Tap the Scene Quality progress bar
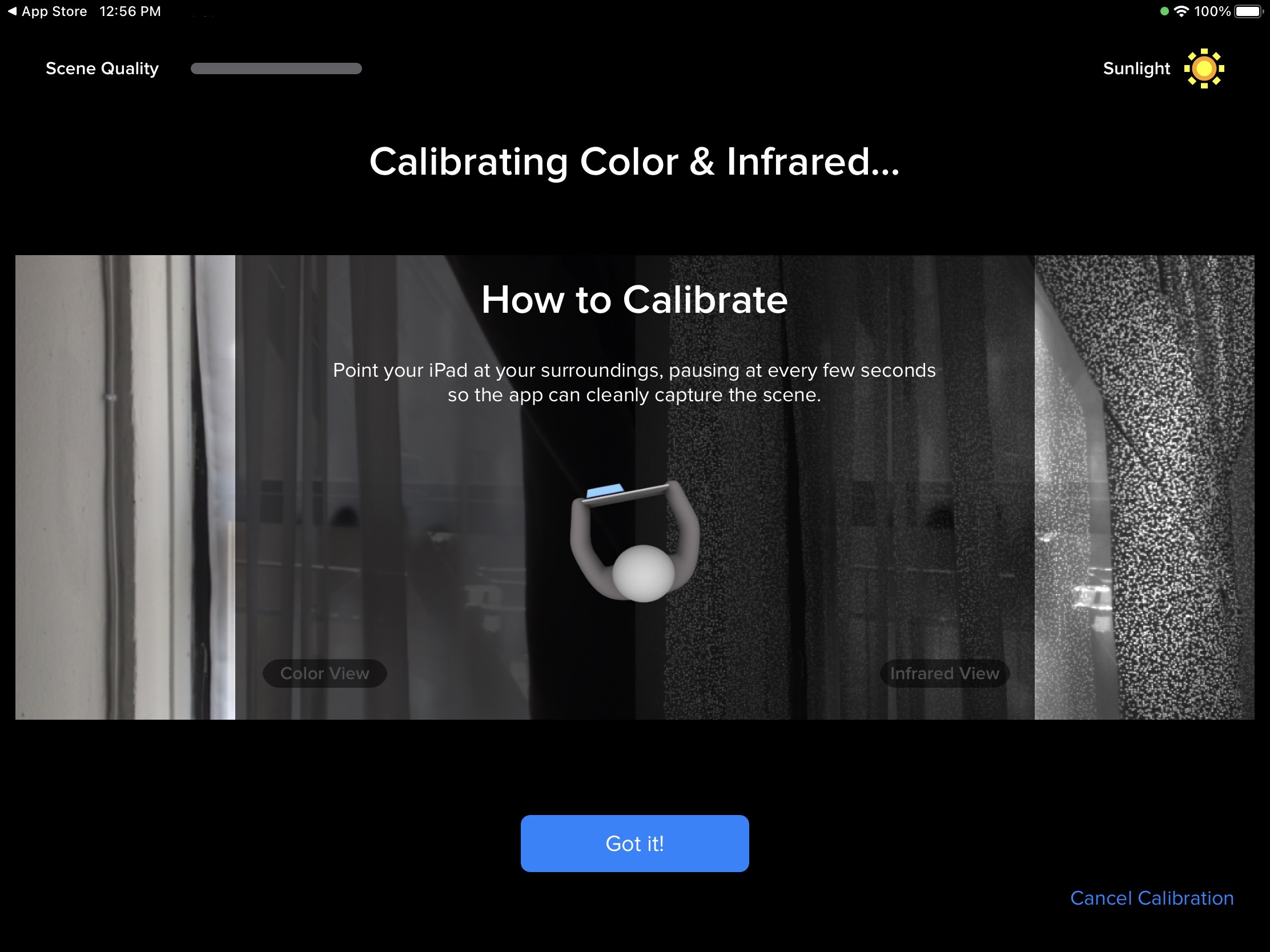The height and width of the screenshot is (952, 1270). (x=276, y=68)
